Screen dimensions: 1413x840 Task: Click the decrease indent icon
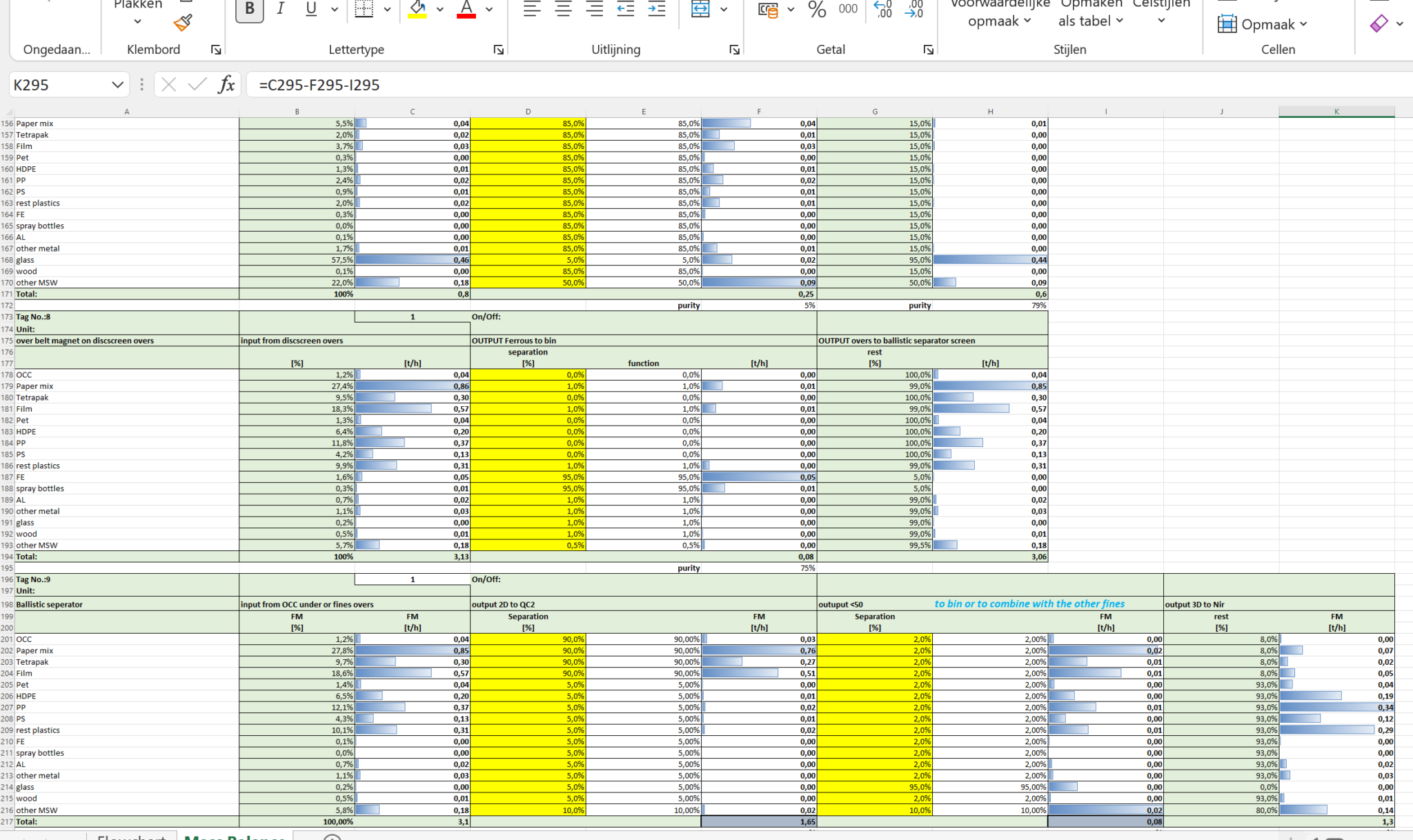pyautogui.click(x=625, y=9)
